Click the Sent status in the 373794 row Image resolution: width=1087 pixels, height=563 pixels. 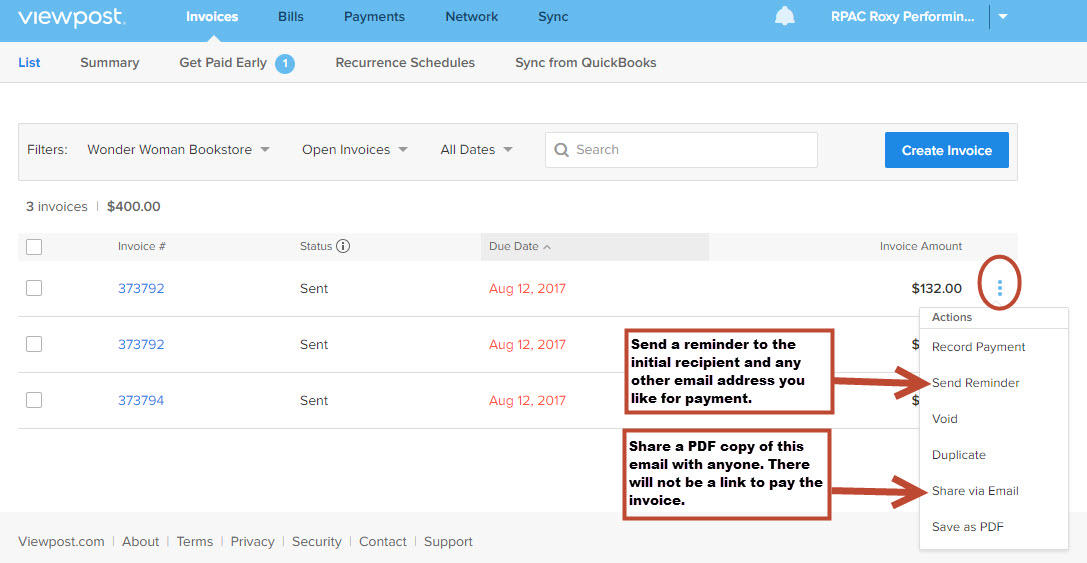[x=313, y=400]
